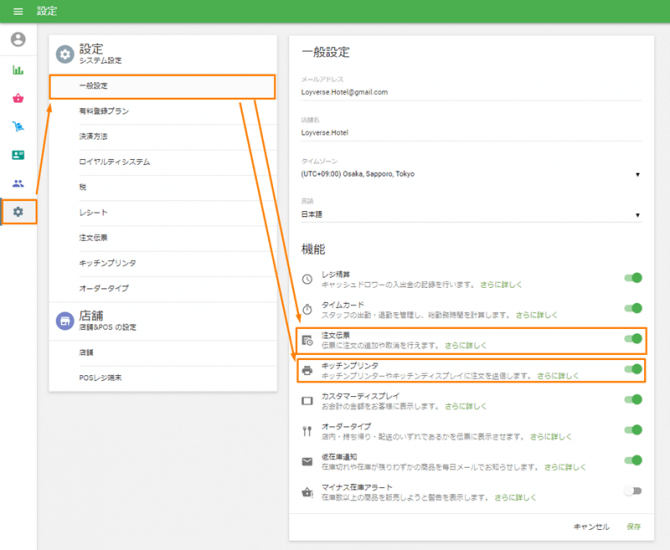This screenshot has height=550, width=670.
Task: Select 一般設定 in settings menu
Action: (162, 86)
